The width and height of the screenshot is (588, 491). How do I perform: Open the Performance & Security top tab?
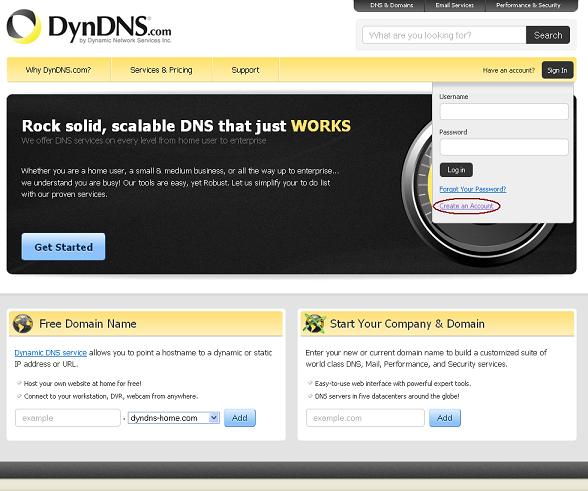tap(528, 5)
